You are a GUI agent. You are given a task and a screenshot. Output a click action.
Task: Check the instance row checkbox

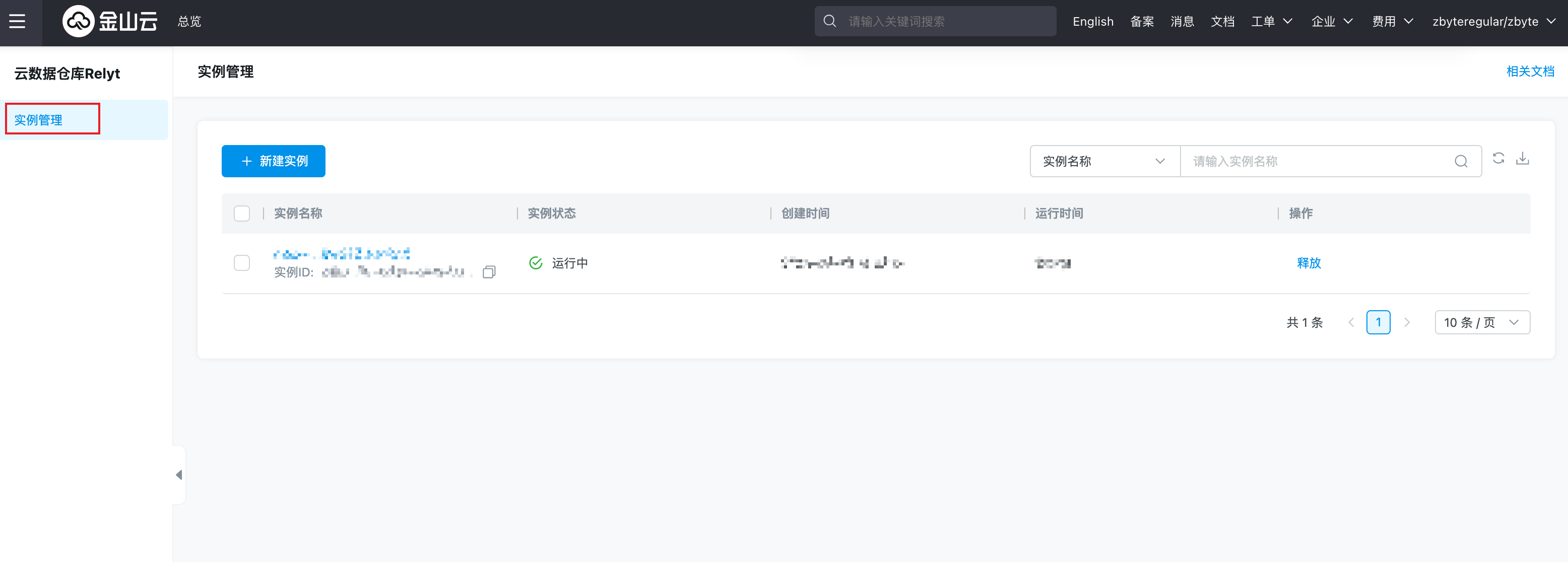coord(242,263)
